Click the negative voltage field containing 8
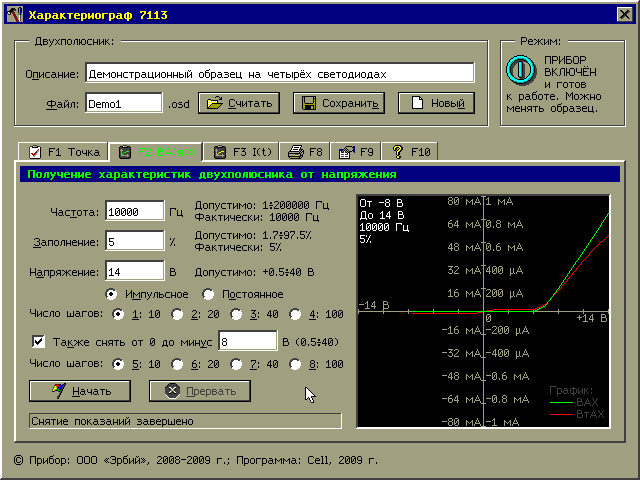The width and height of the screenshot is (640, 480). (x=247, y=341)
